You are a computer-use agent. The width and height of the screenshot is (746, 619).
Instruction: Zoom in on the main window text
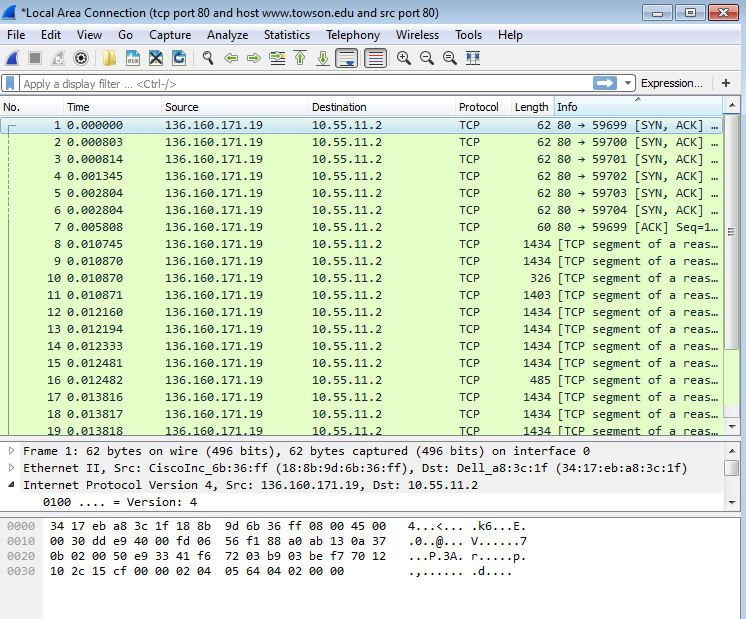tap(403, 59)
